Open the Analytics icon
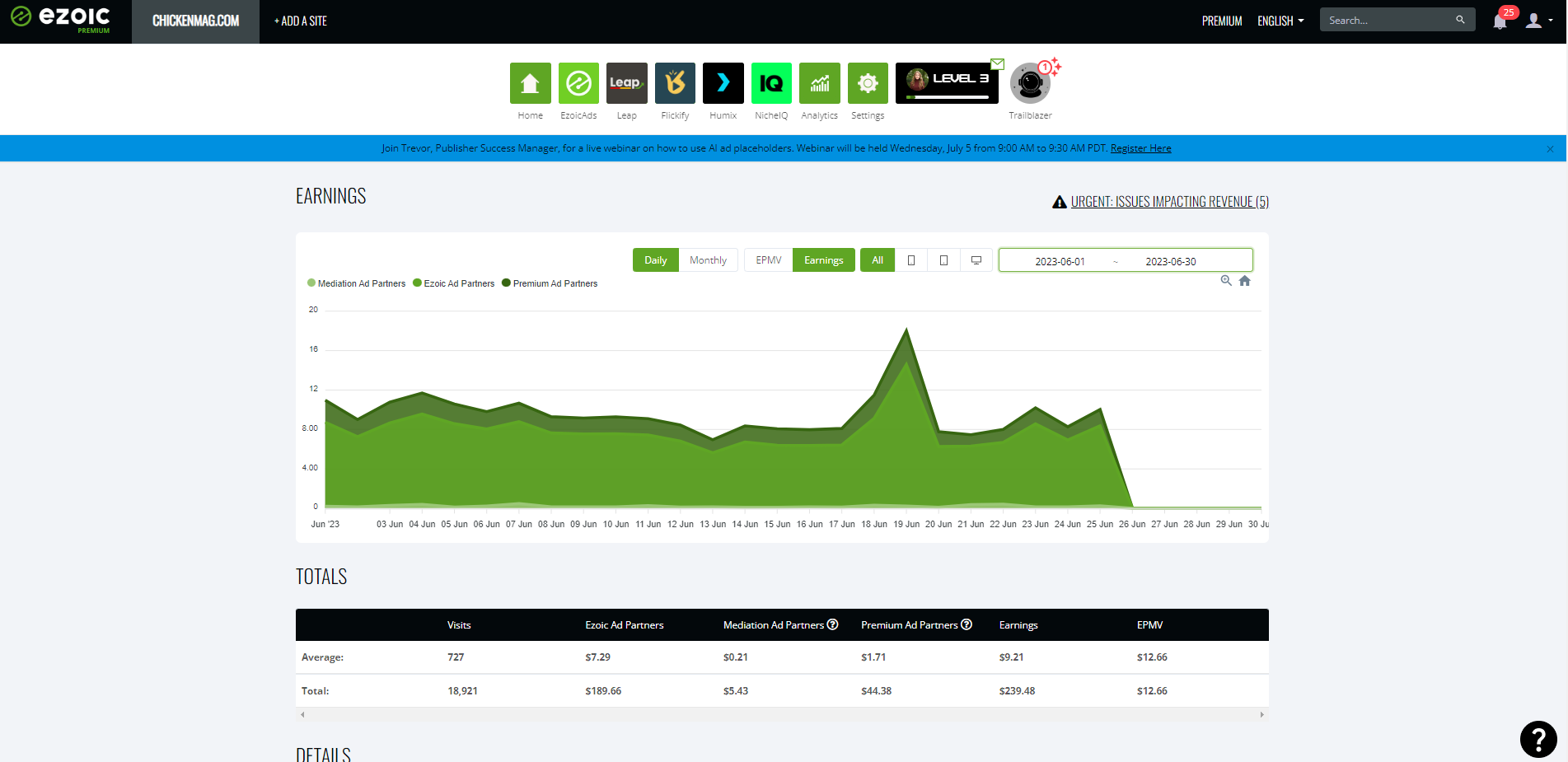The height and width of the screenshot is (762, 1568). pos(820,83)
